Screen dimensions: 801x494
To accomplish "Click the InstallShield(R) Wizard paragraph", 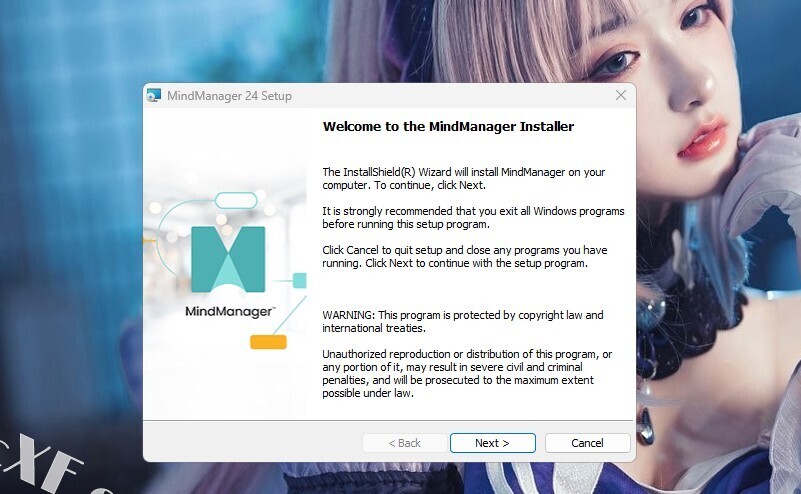I will 463,178.
